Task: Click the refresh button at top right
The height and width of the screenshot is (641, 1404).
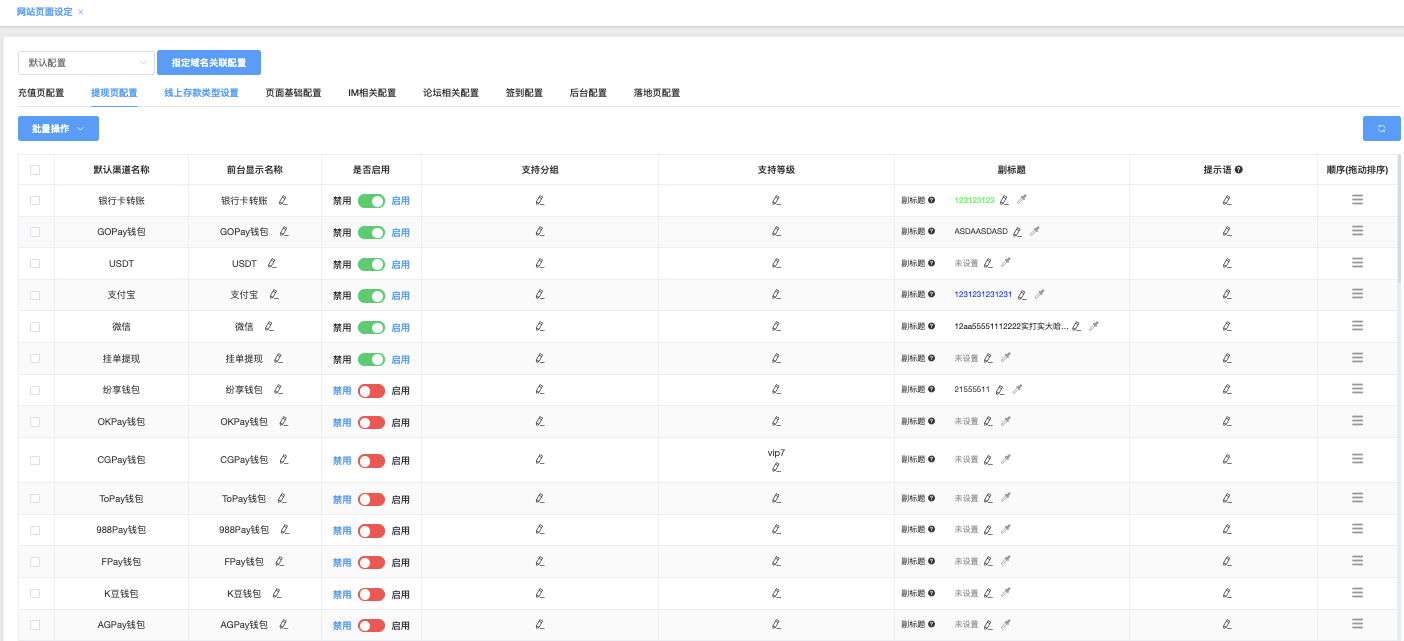Action: click(x=1381, y=128)
